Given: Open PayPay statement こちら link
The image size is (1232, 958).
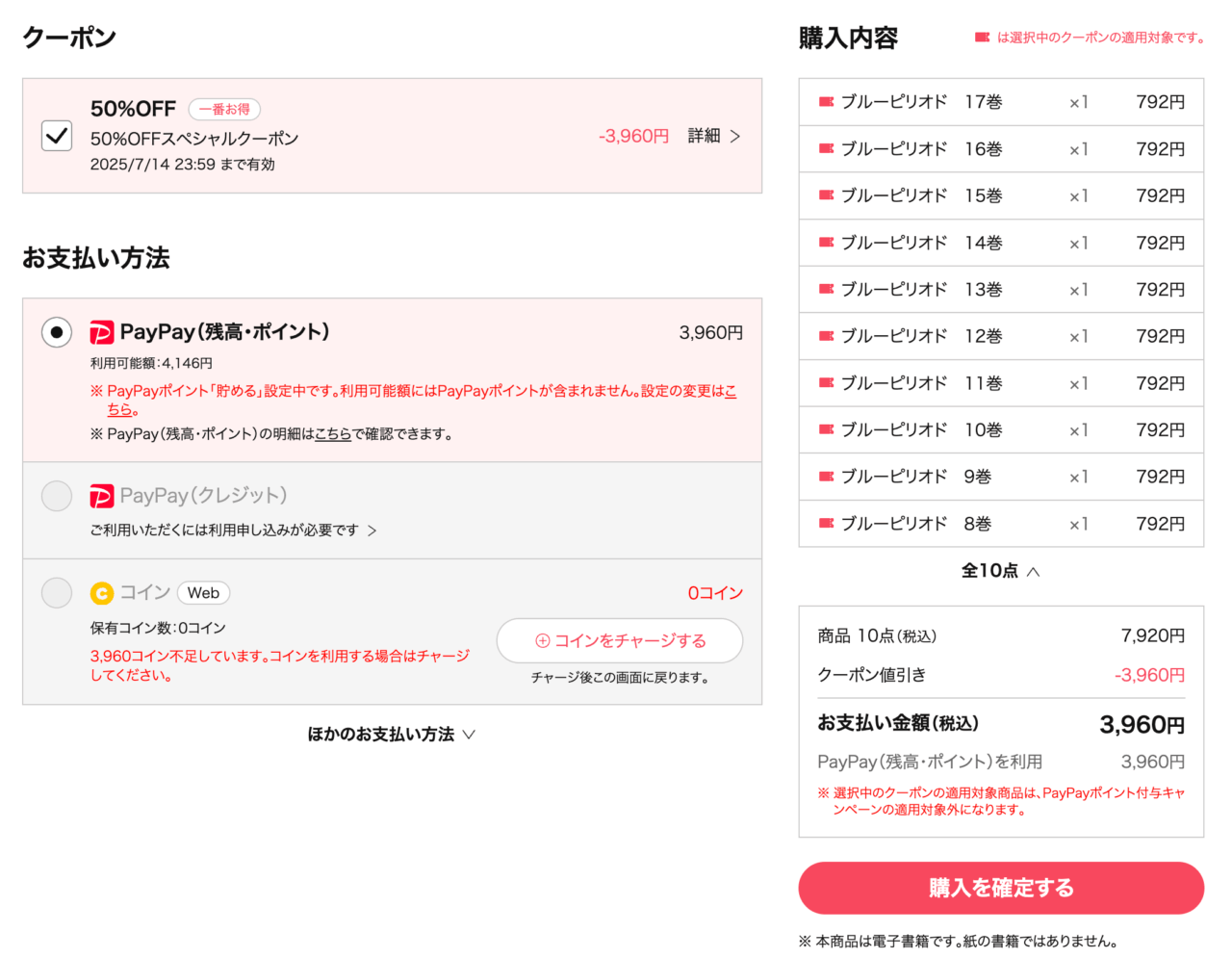Looking at the screenshot, I should (333, 434).
